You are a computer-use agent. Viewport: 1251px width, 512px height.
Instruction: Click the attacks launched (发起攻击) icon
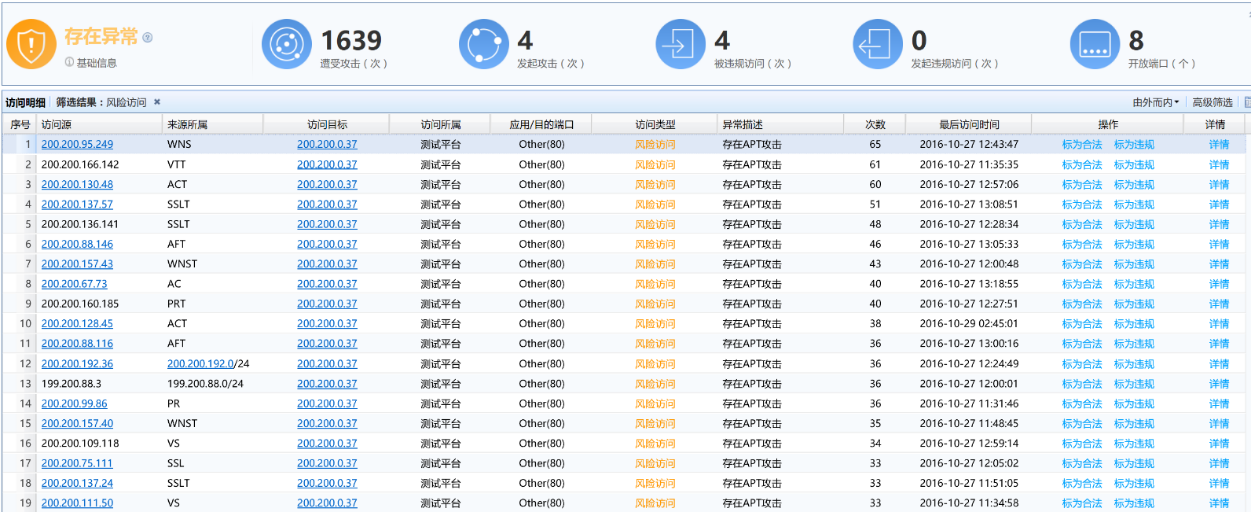click(484, 45)
